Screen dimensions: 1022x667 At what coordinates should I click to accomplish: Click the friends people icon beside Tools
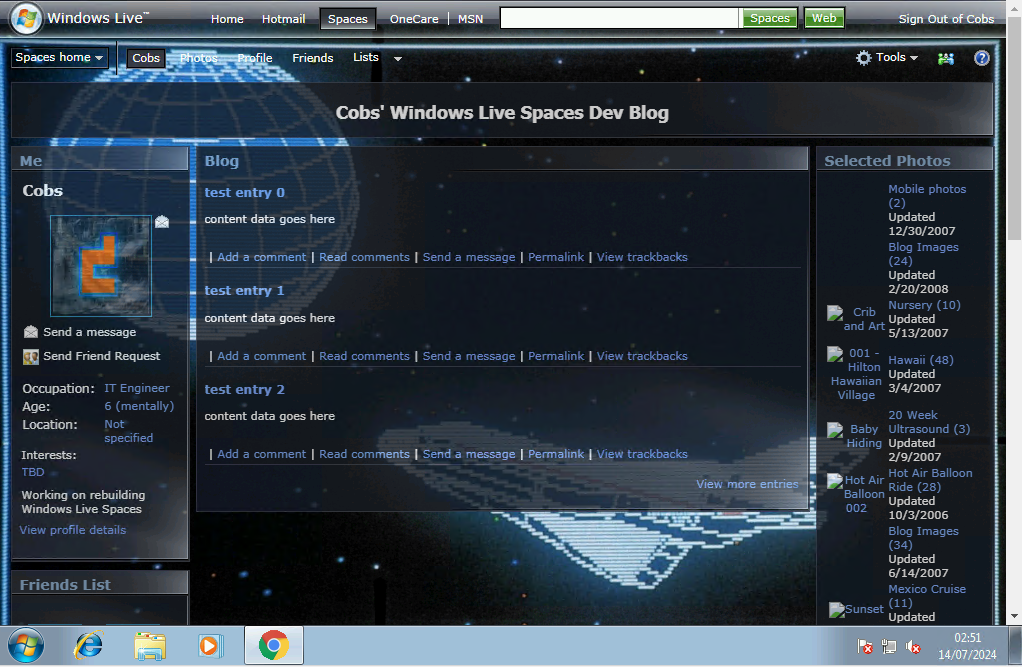point(946,58)
